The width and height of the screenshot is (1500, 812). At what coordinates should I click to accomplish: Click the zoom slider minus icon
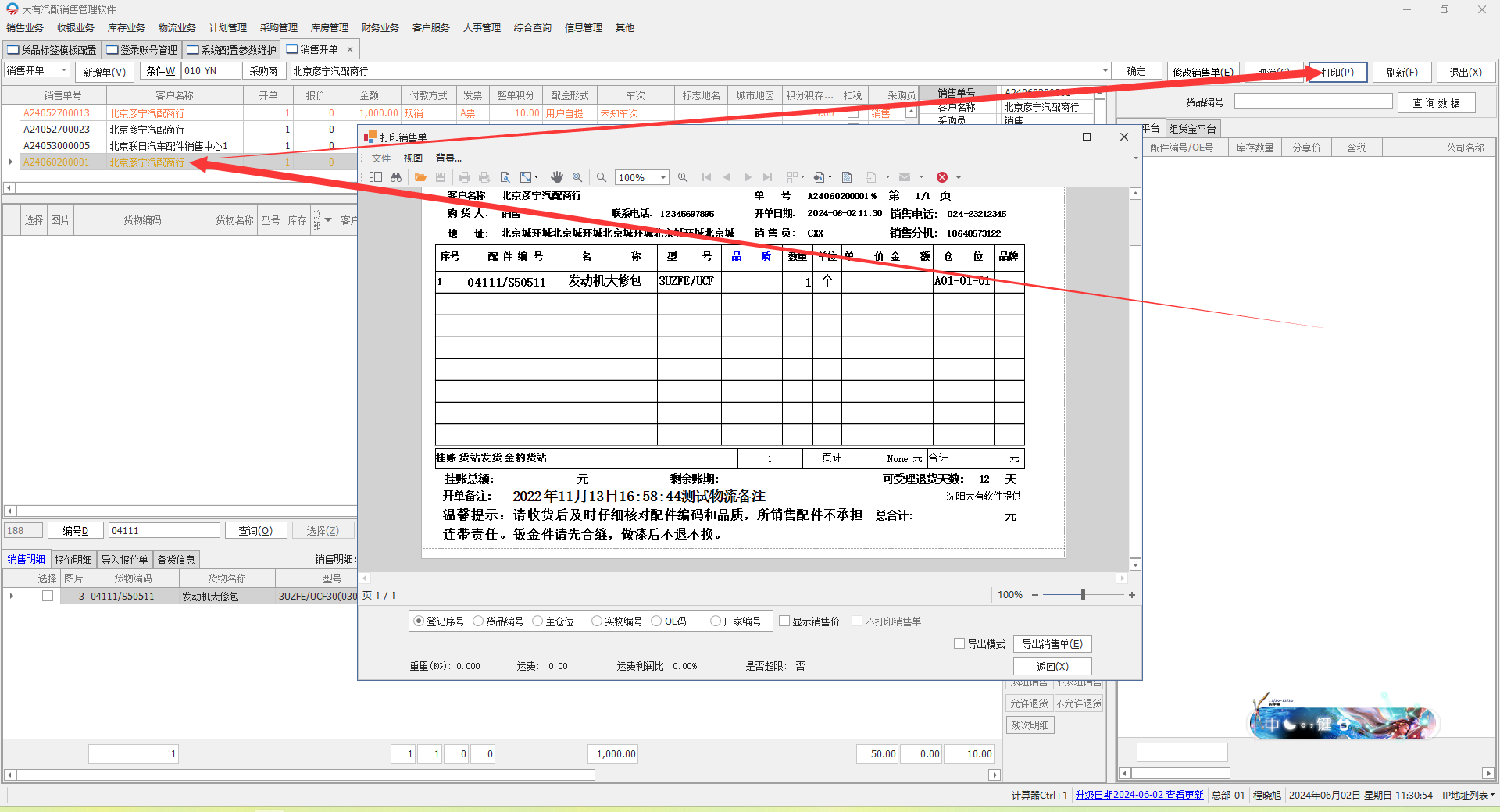(1035, 595)
